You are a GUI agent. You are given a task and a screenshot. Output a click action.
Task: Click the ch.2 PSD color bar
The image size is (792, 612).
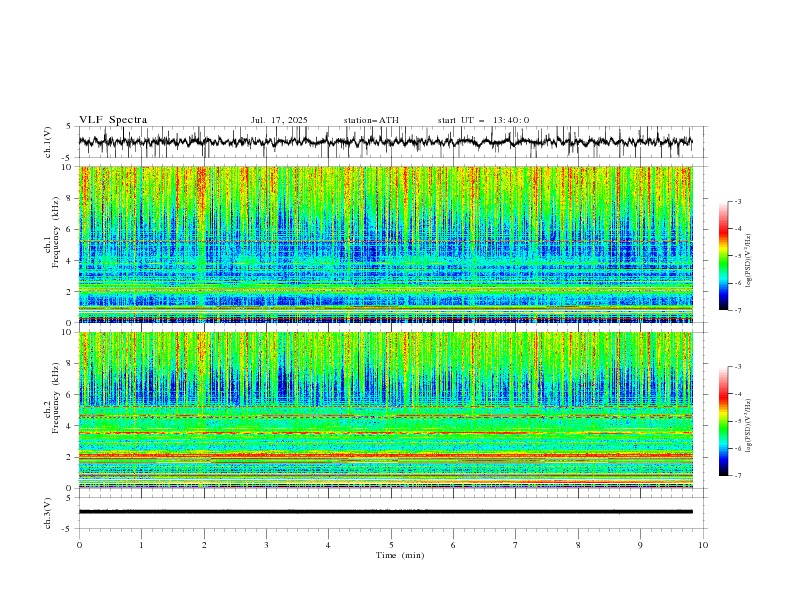point(723,421)
